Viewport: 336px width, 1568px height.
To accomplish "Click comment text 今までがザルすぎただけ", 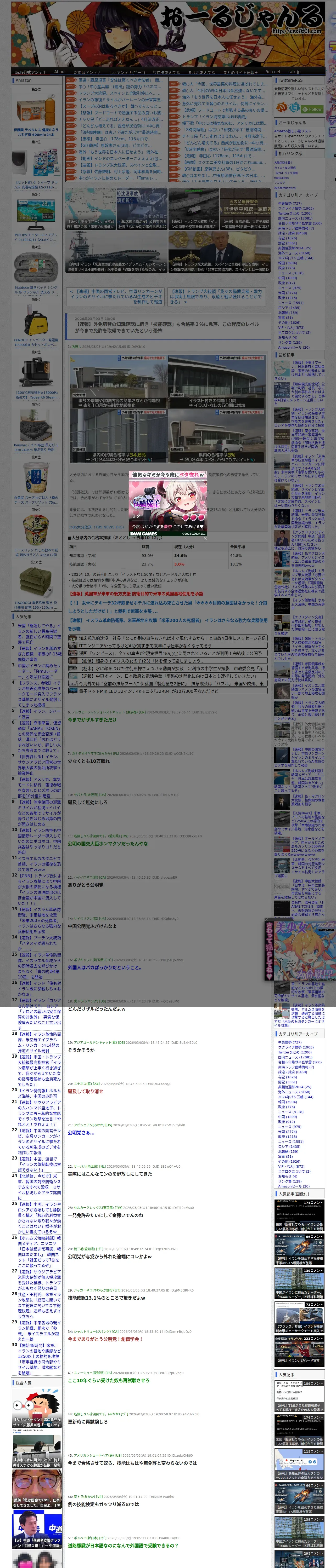I will tap(92, 719).
